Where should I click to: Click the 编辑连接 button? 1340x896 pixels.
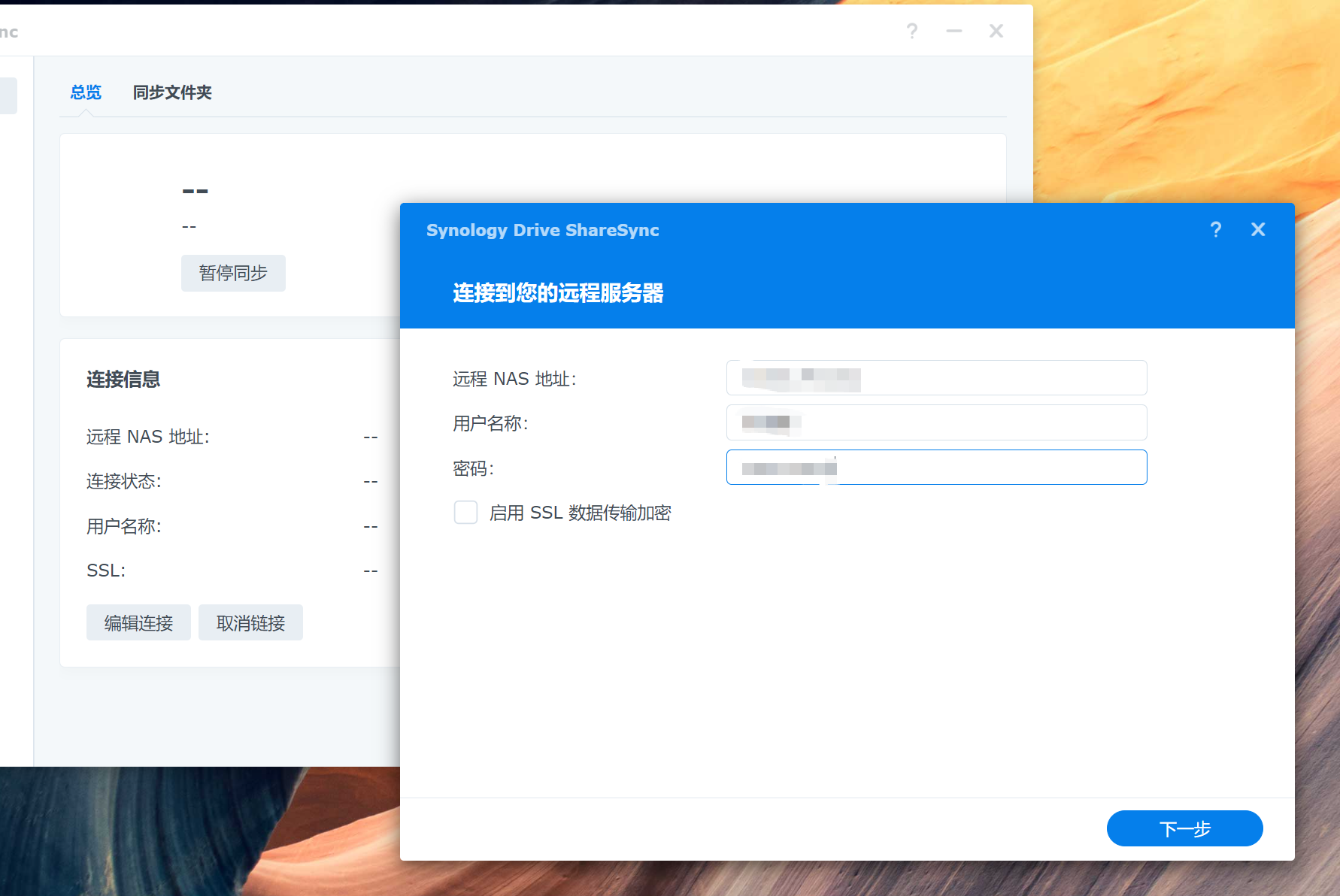coord(138,622)
